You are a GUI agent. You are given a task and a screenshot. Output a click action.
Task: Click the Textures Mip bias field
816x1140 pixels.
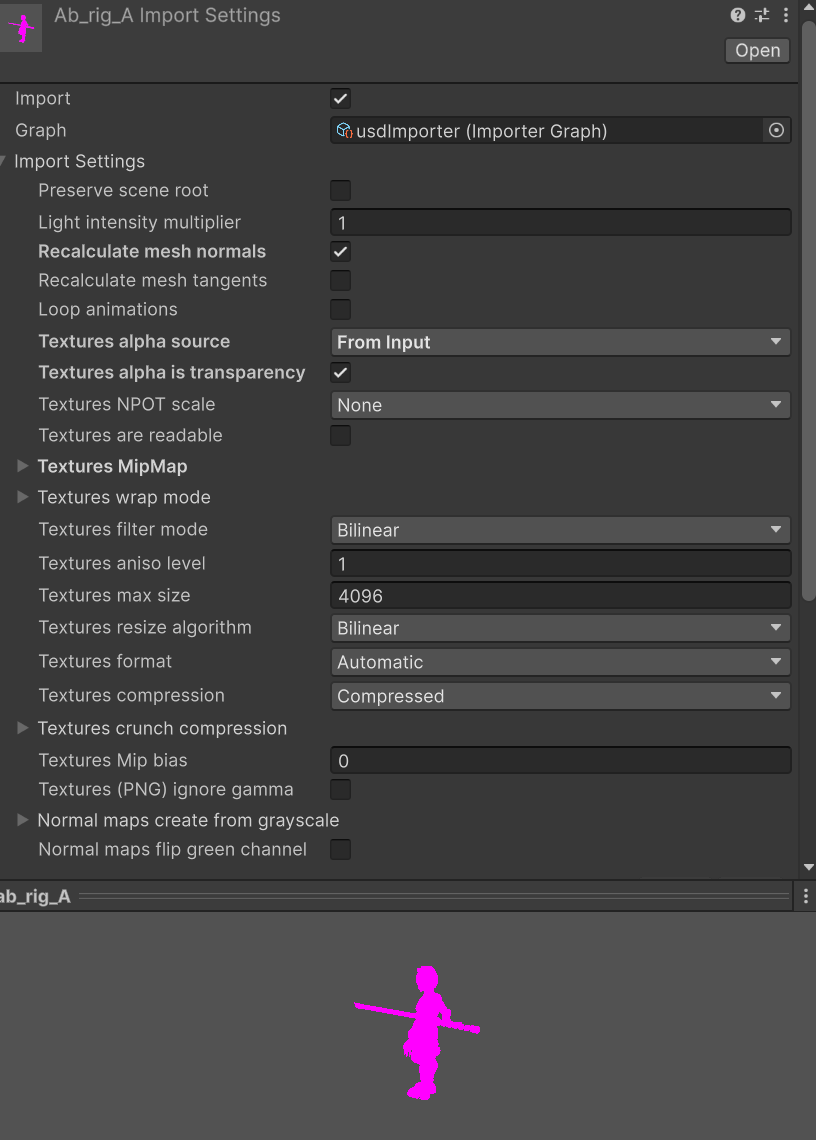[x=560, y=760]
